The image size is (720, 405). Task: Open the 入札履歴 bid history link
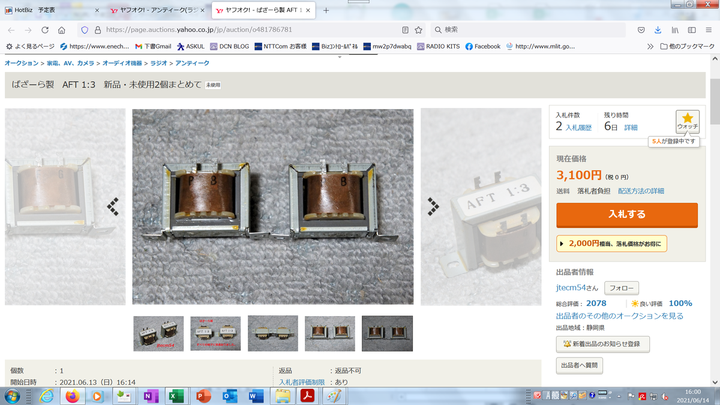(x=580, y=128)
